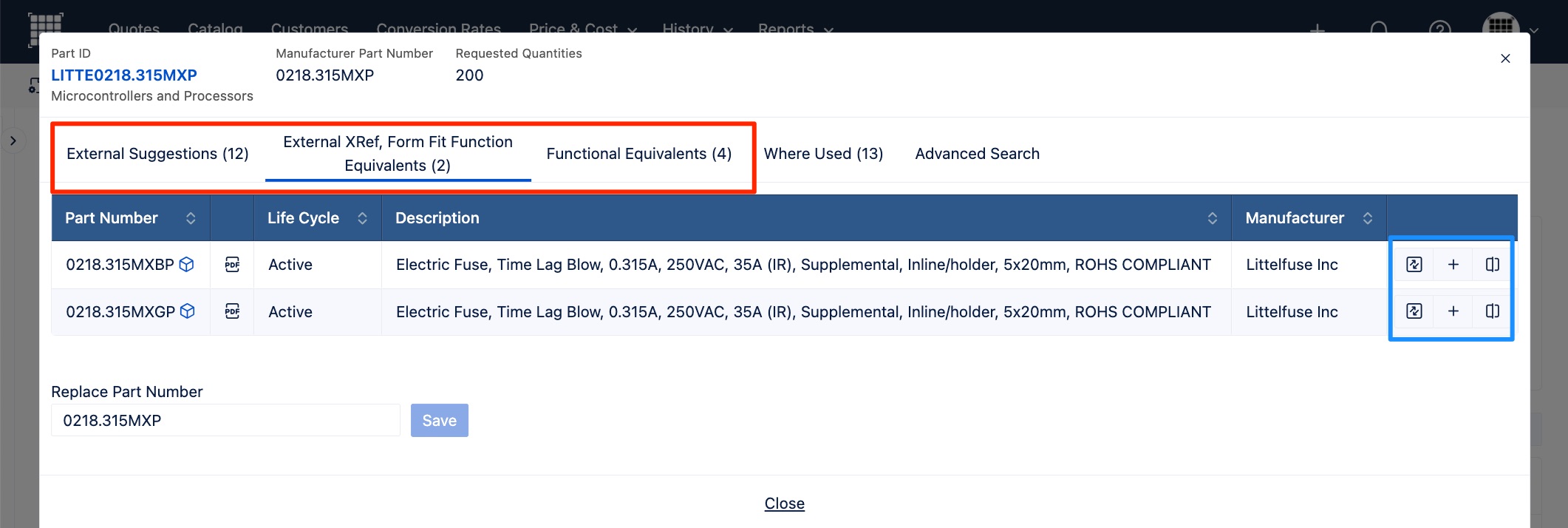
Task: Sort table by Description column
Action: point(1212,218)
